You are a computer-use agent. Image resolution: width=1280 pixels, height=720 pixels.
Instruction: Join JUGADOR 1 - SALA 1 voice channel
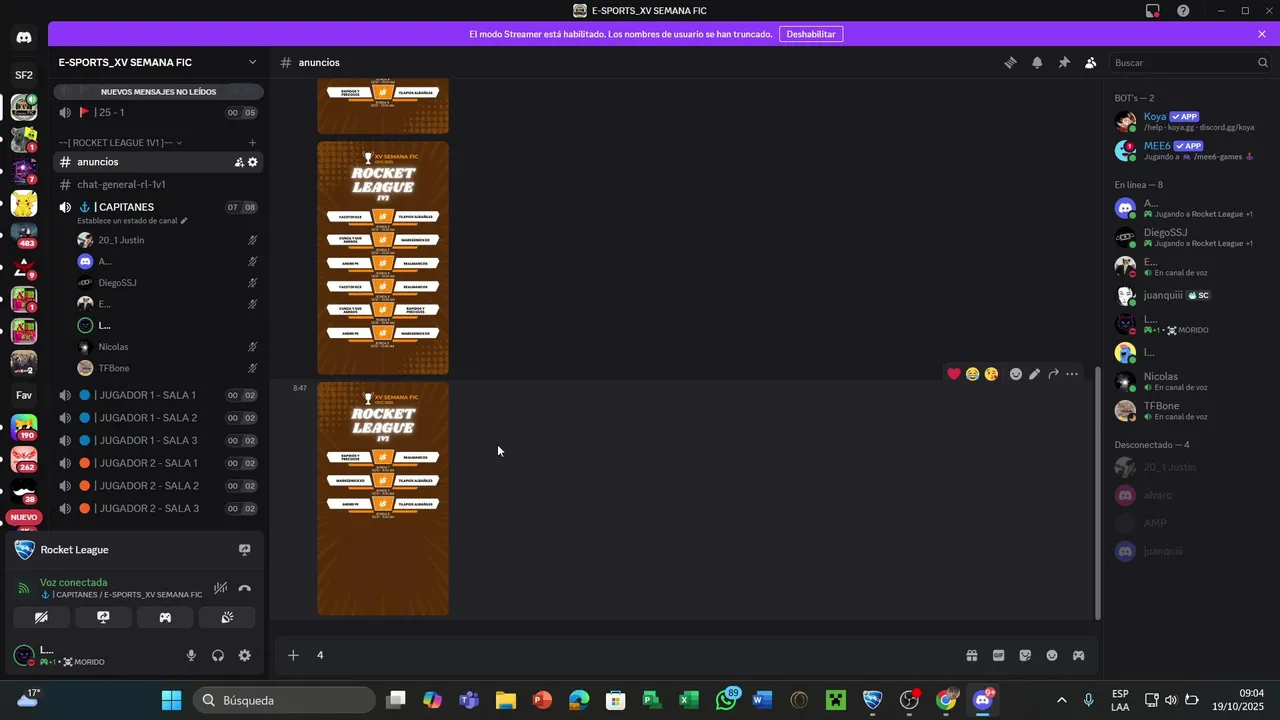[x=157, y=395]
